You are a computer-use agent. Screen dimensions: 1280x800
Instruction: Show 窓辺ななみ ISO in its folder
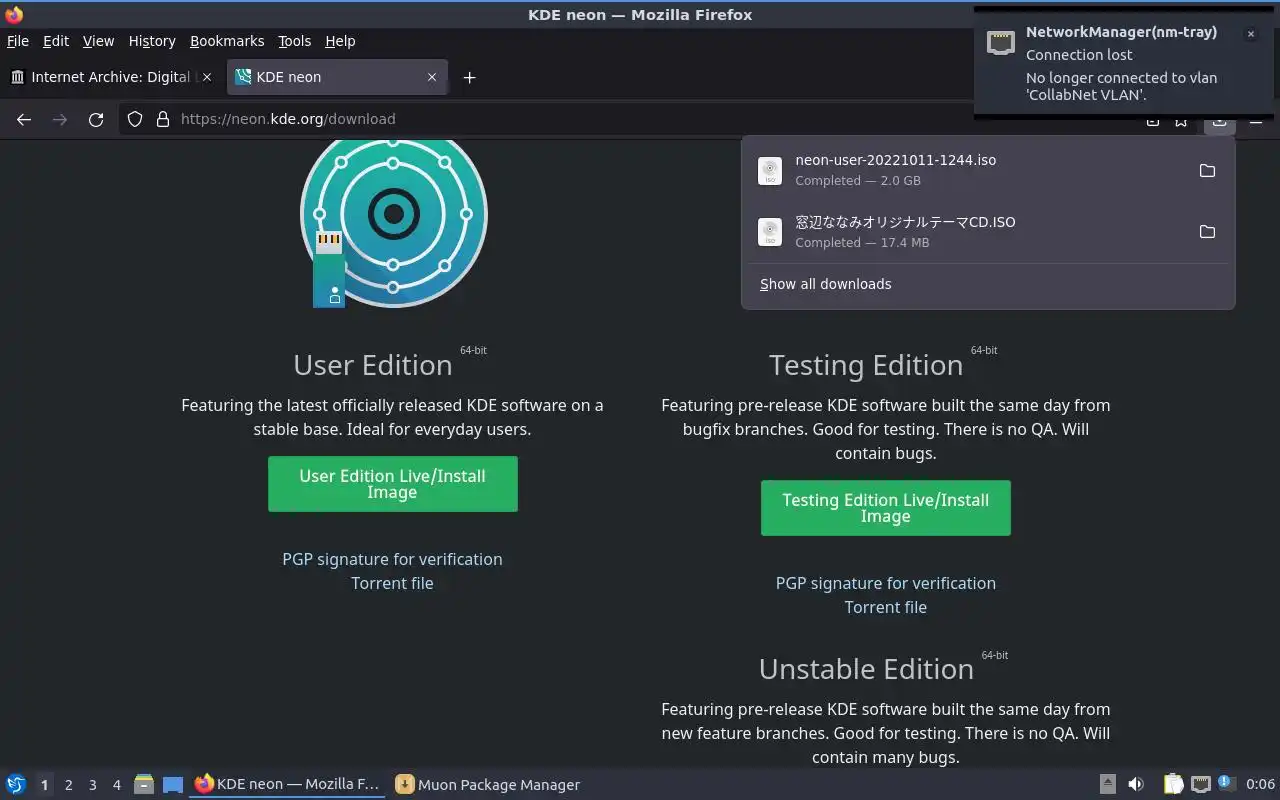1207,232
